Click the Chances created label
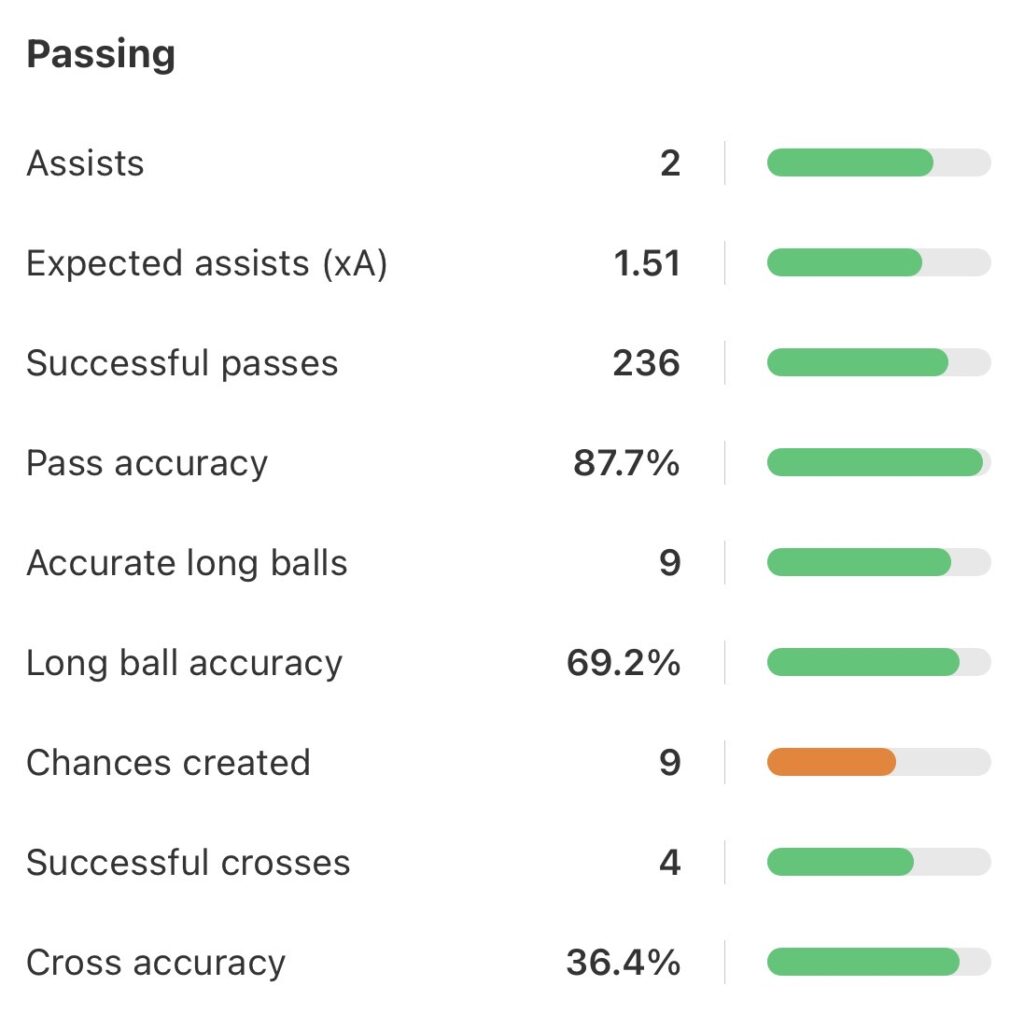1024x1014 pixels. (x=168, y=763)
